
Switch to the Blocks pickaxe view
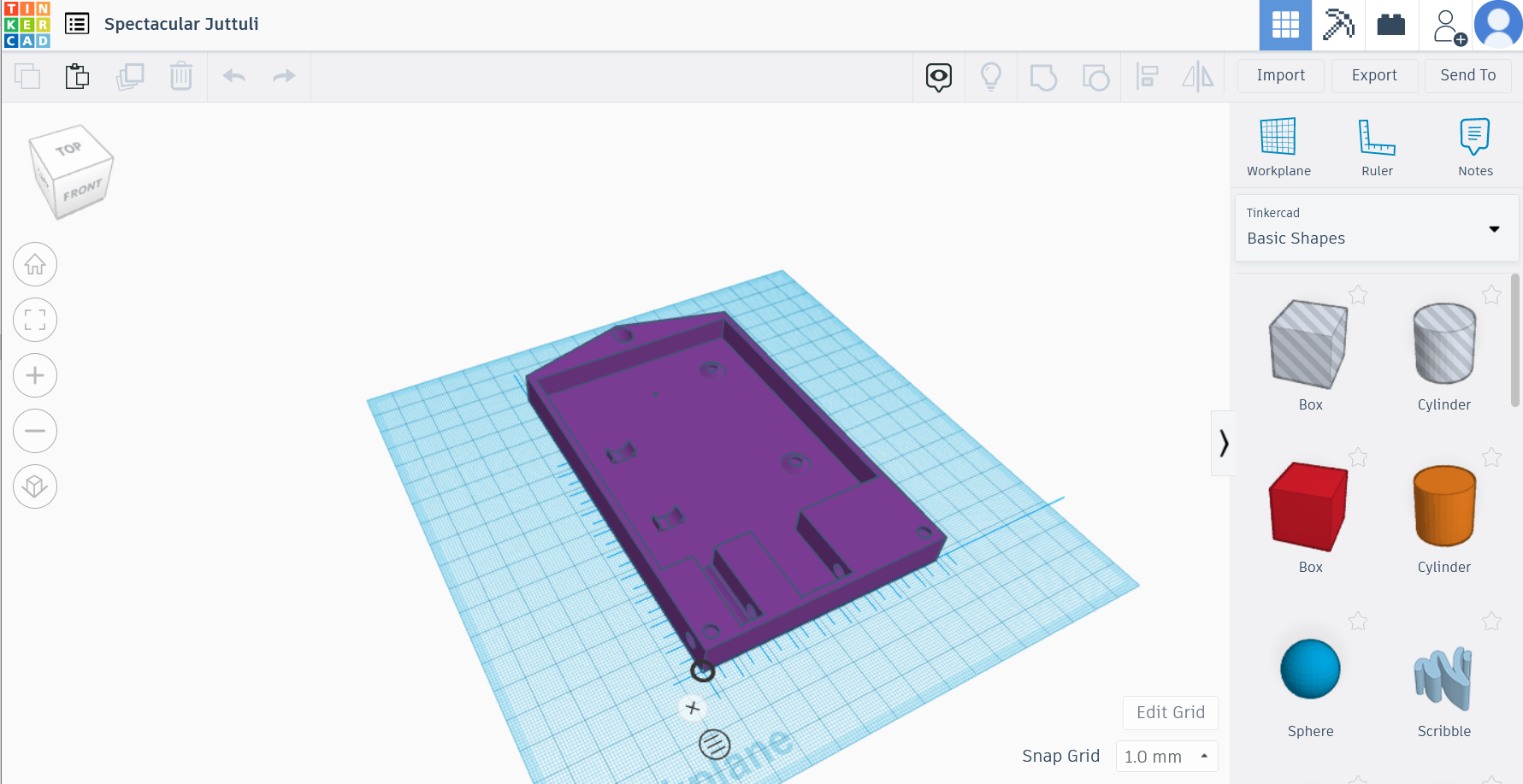point(1338,25)
